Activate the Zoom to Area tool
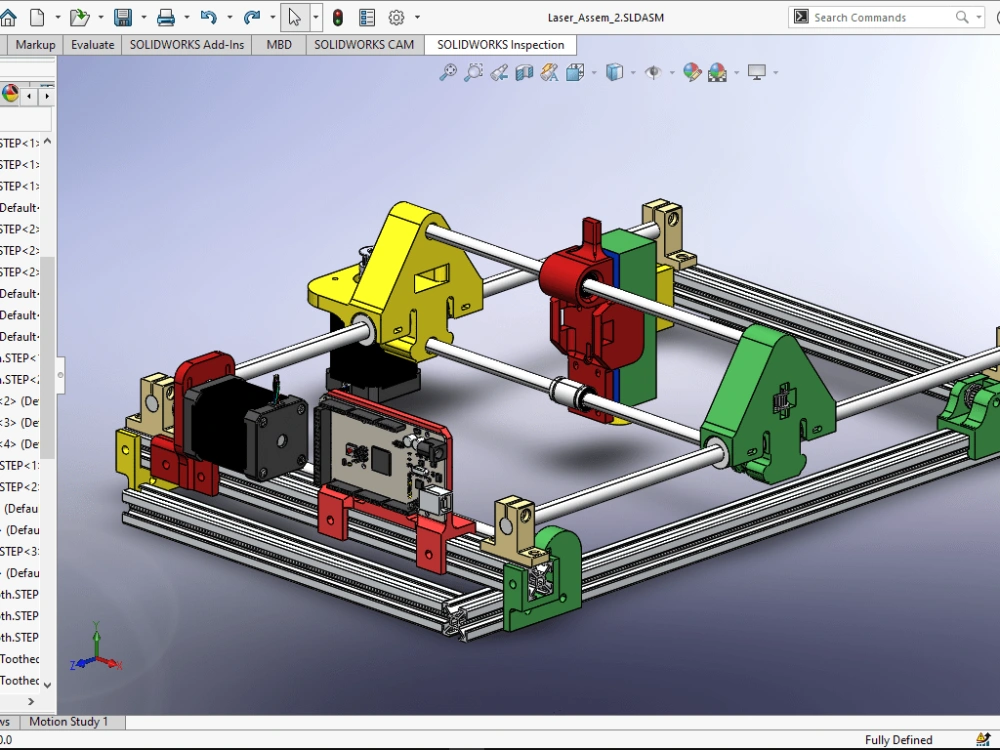The image size is (1000, 750). coord(473,72)
